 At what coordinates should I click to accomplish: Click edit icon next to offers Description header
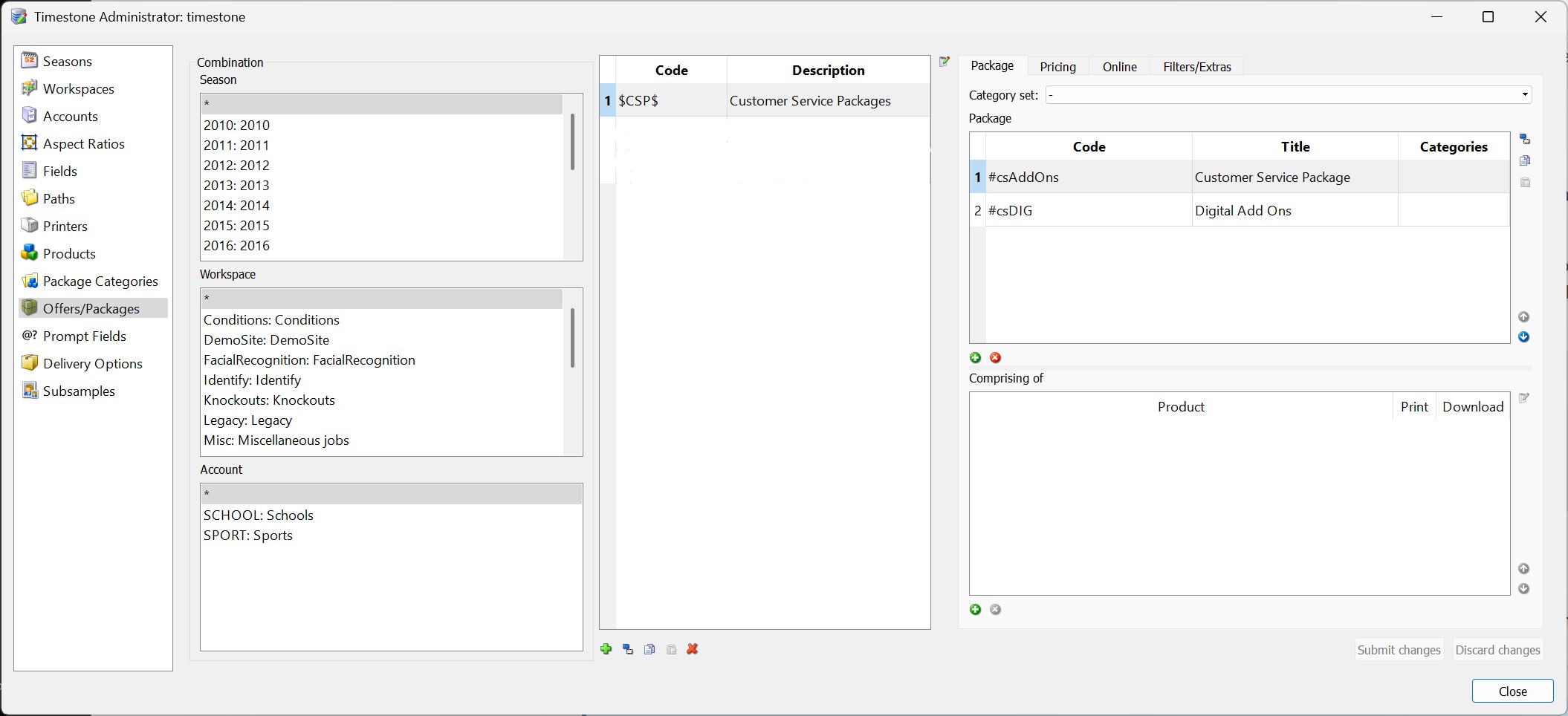pyautogui.click(x=945, y=62)
